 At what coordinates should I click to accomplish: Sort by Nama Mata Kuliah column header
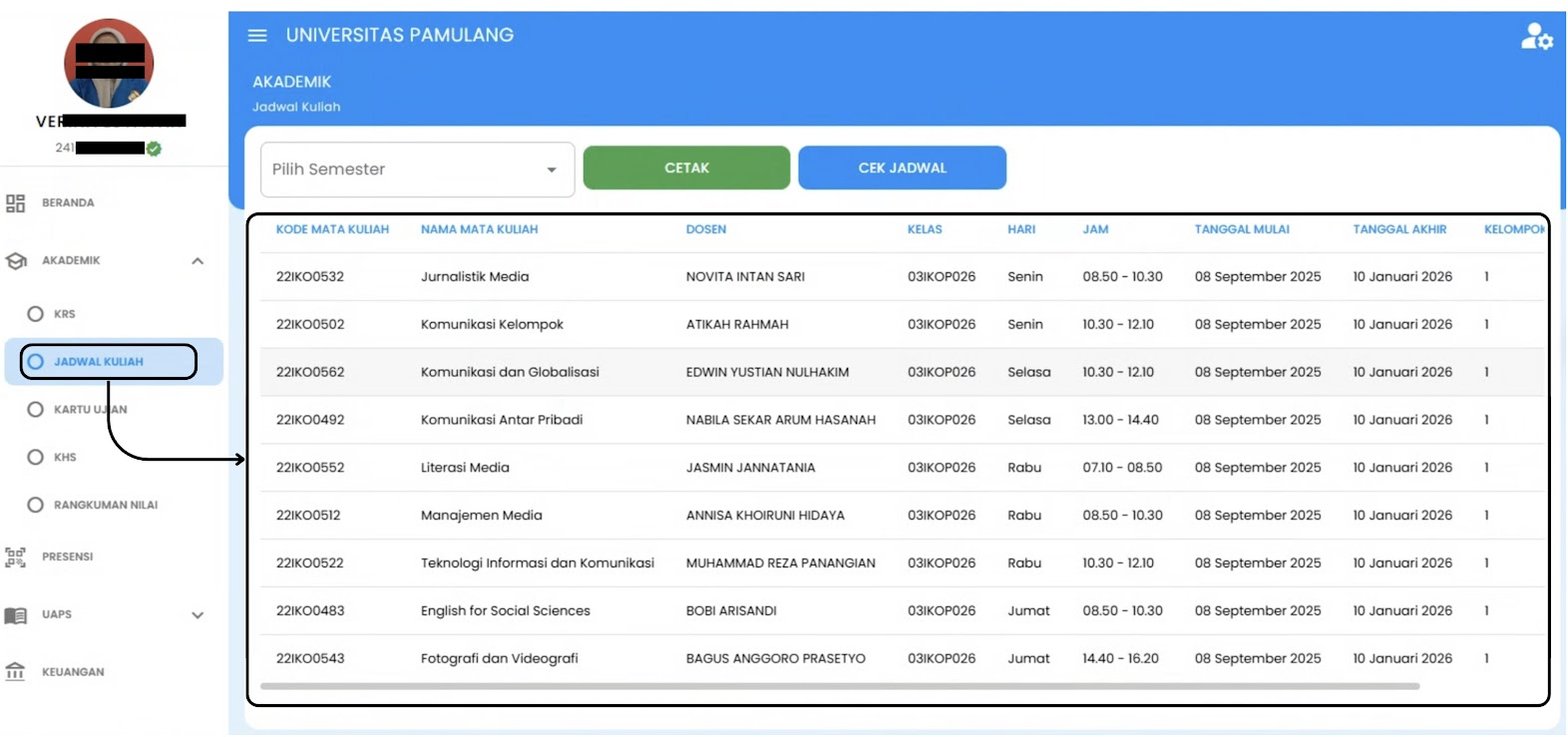(479, 229)
